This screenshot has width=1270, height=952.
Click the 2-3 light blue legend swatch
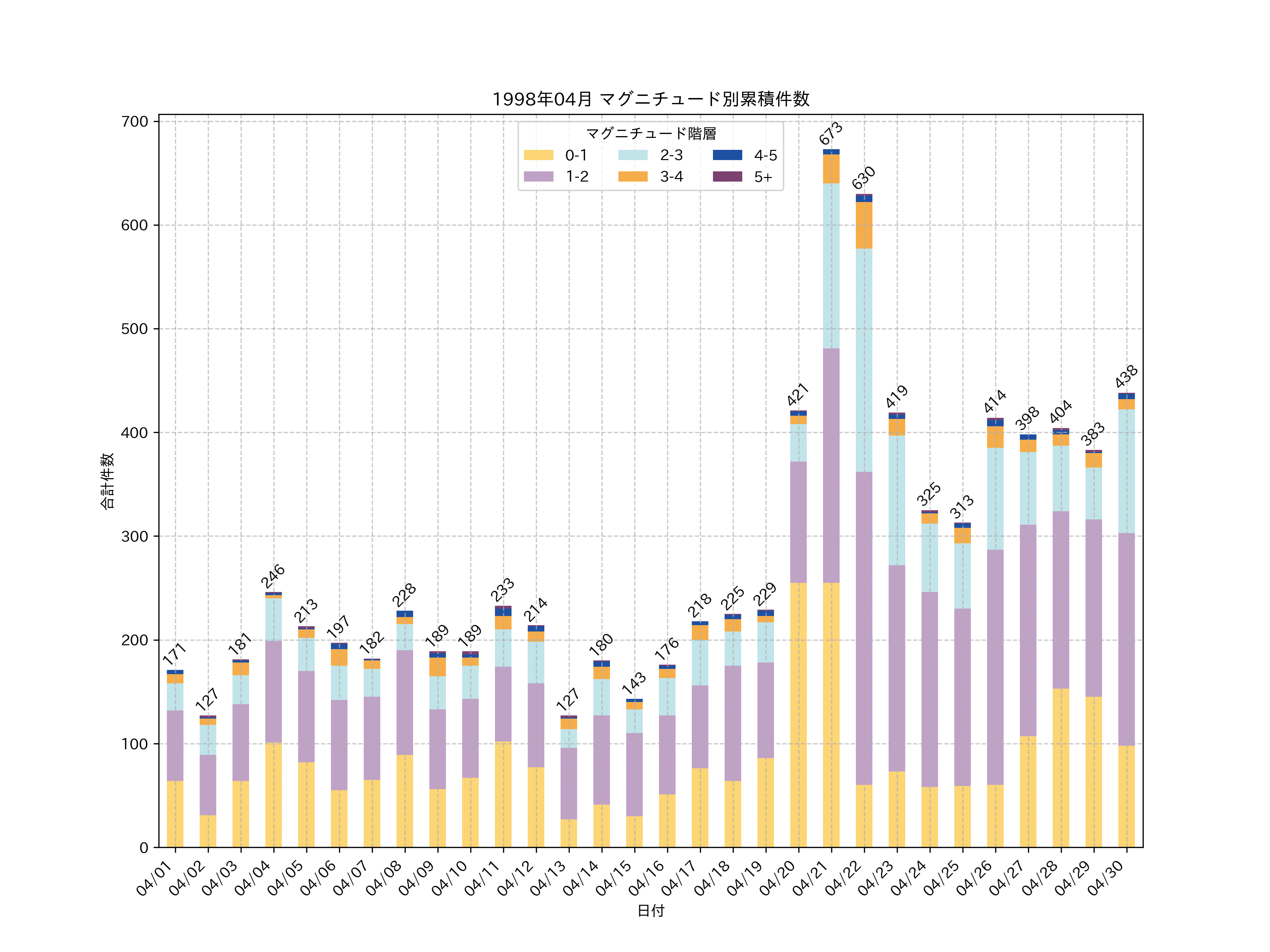click(633, 155)
